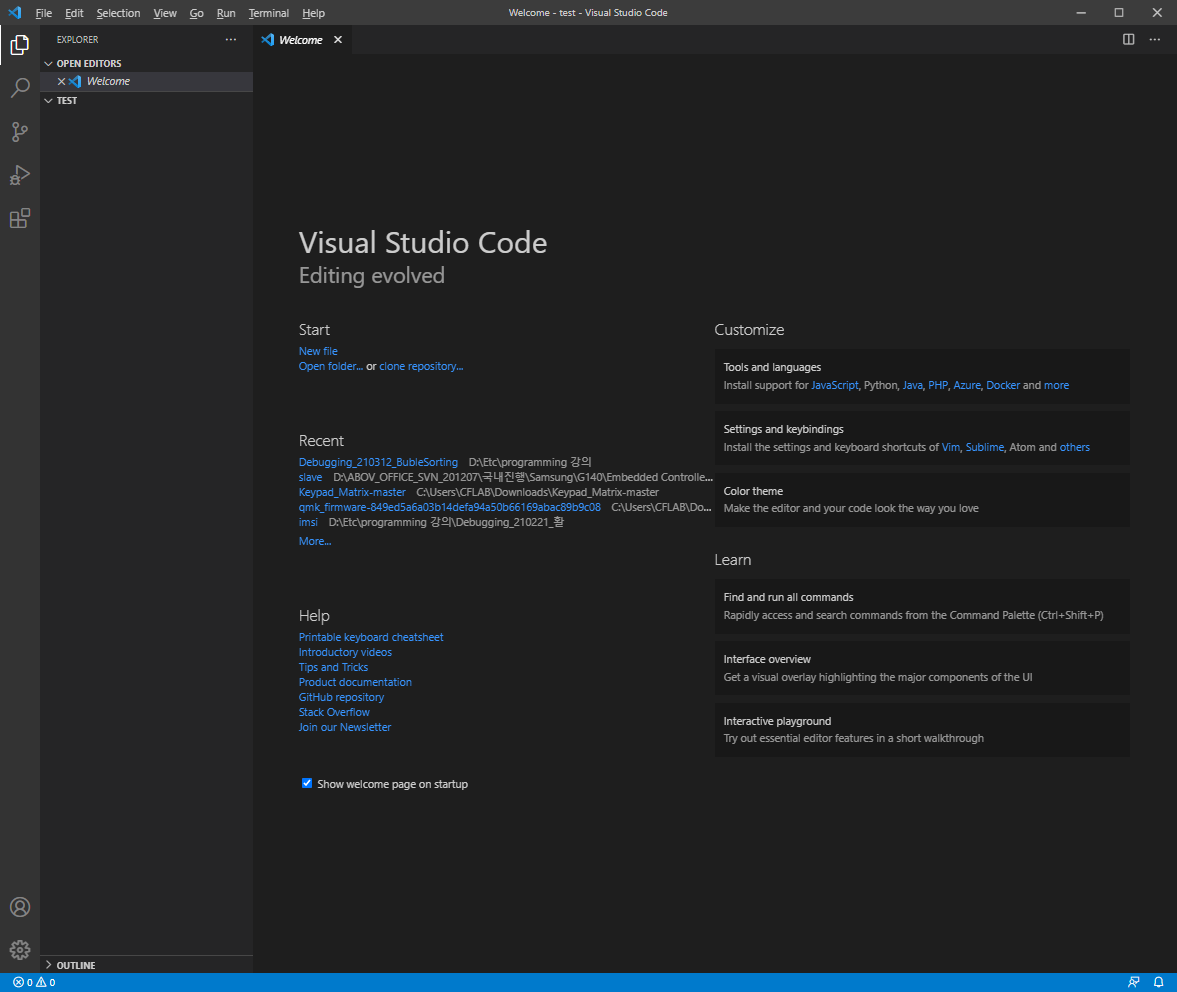Close the Welcome tab
This screenshot has height=992, width=1177.
pyautogui.click(x=338, y=40)
